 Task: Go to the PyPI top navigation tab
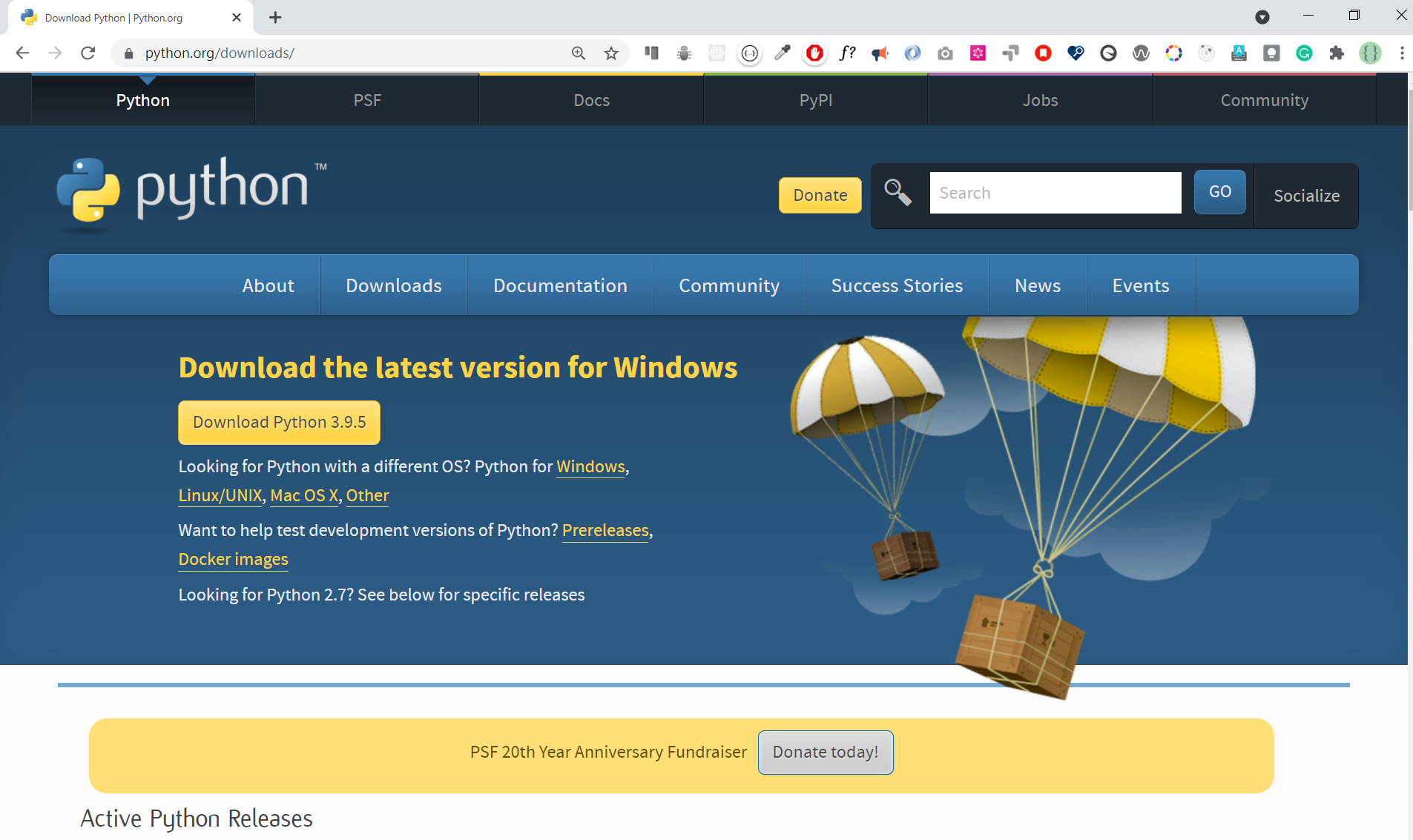coord(816,100)
